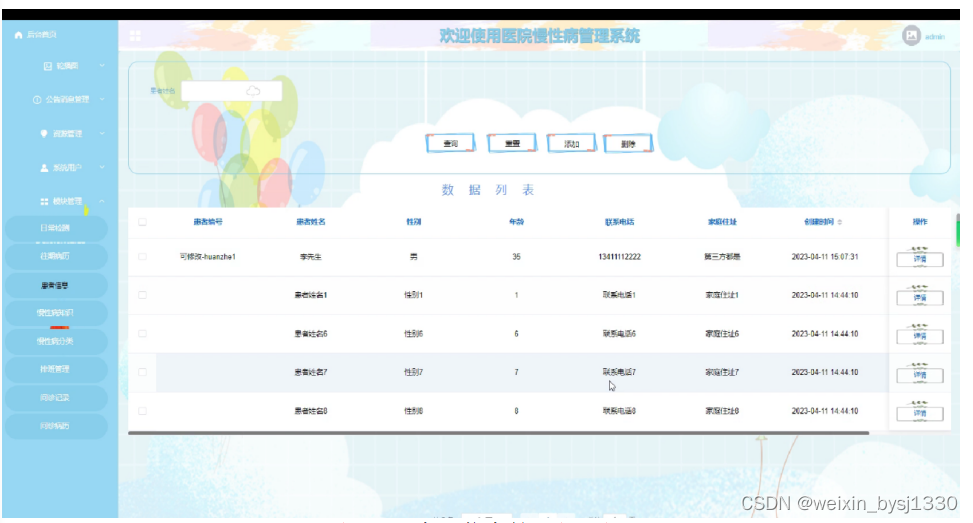Click the 删除 delete button
The width and height of the screenshot is (973, 523).
[x=628, y=143]
